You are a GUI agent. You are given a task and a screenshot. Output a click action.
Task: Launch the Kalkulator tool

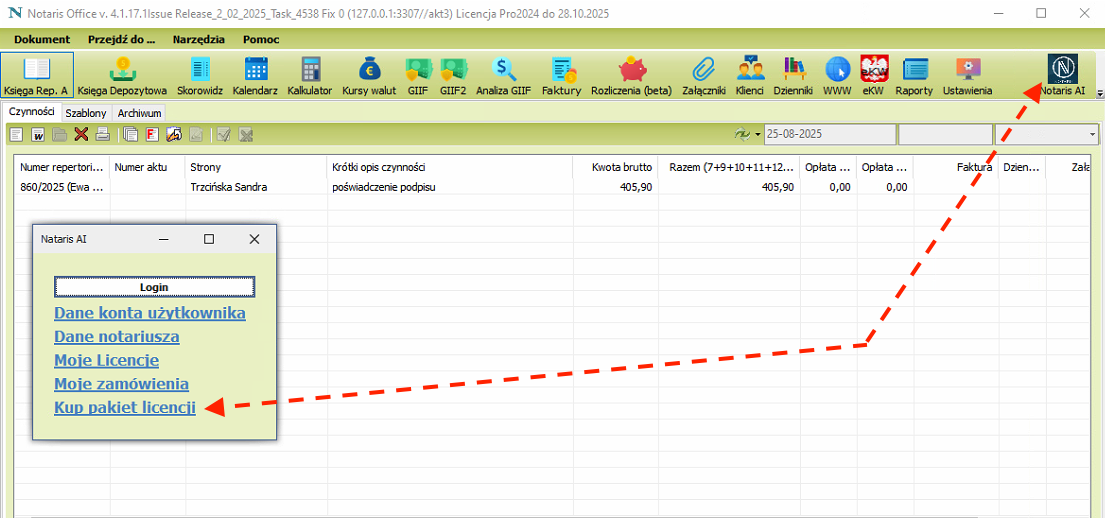309,76
